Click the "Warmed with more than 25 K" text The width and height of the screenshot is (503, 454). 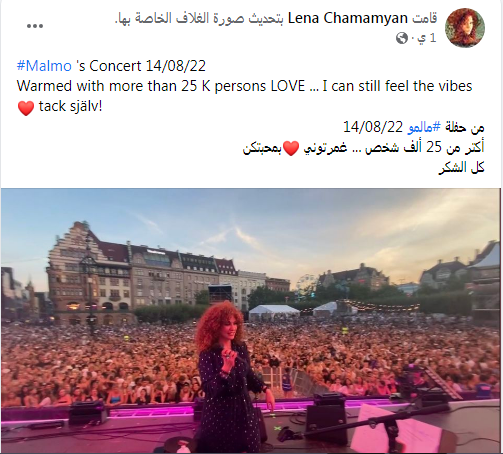click(113, 86)
